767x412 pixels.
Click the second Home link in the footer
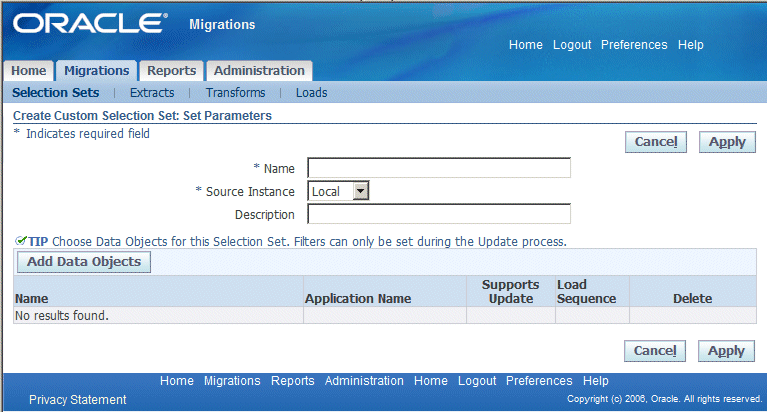point(430,381)
